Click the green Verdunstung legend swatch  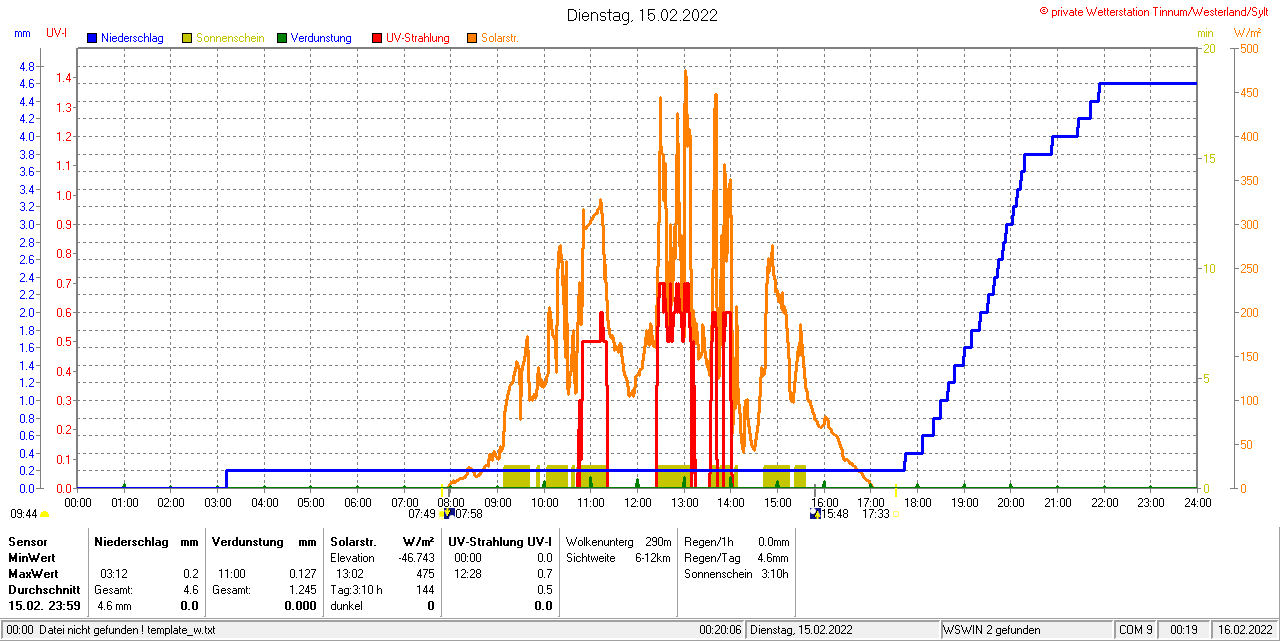coord(282,38)
